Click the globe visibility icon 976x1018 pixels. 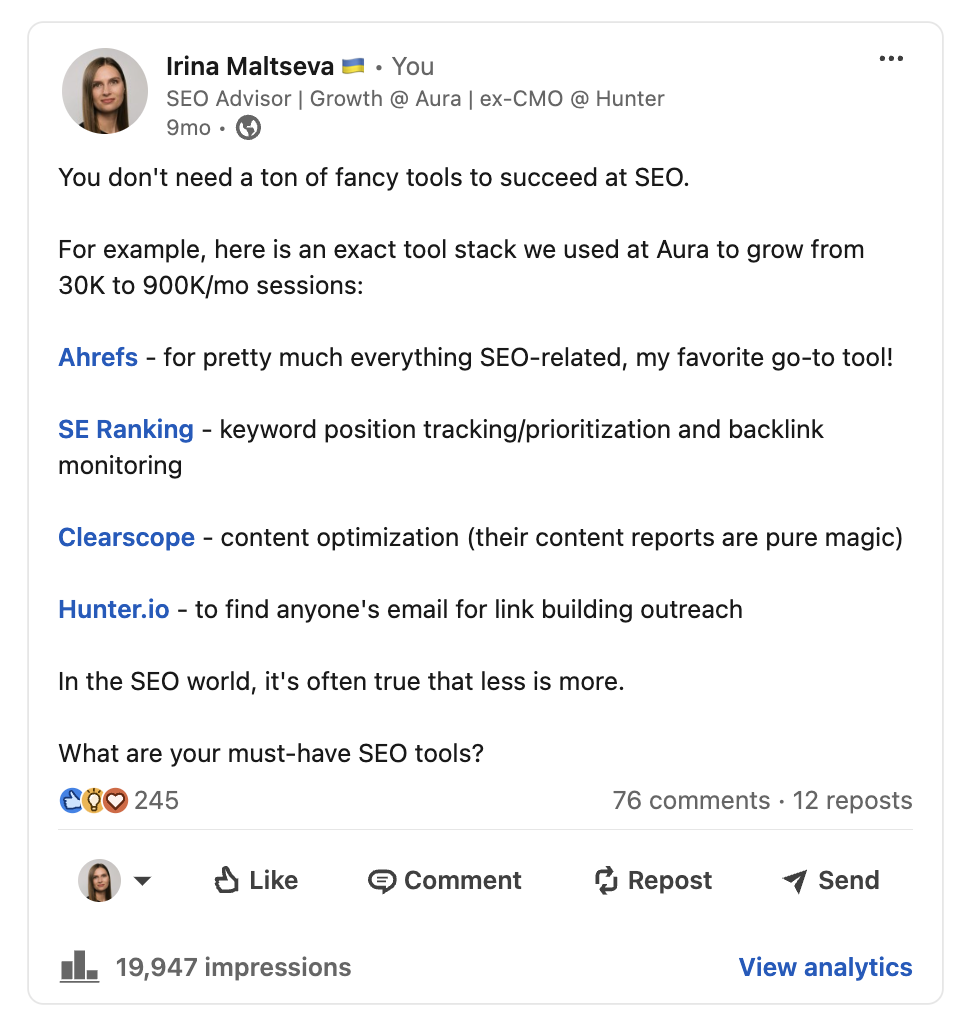coord(248,127)
